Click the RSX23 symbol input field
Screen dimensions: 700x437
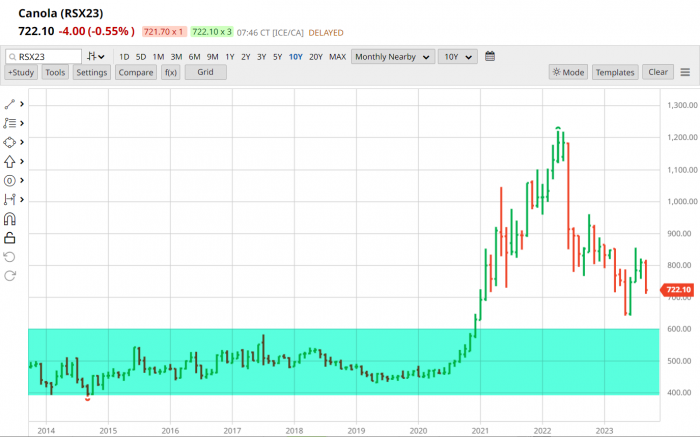tap(43, 57)
